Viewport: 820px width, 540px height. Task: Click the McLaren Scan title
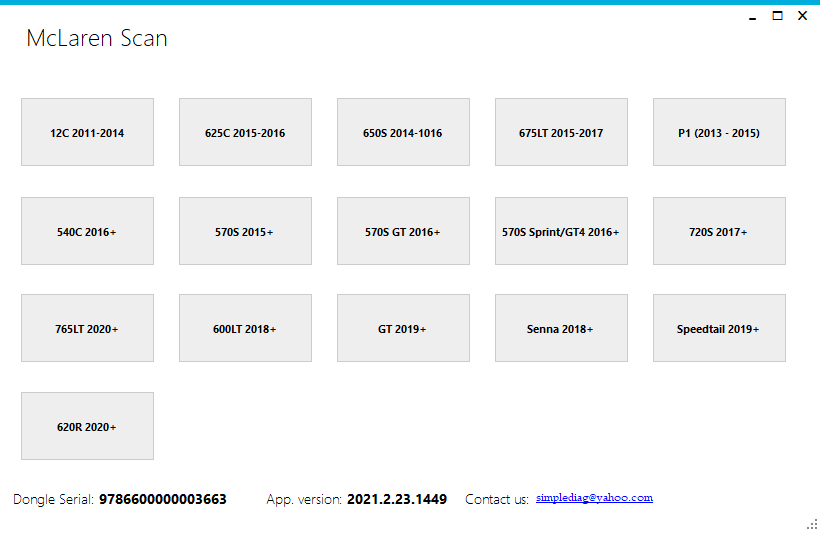pyautogui.click(x=97, y=38)
